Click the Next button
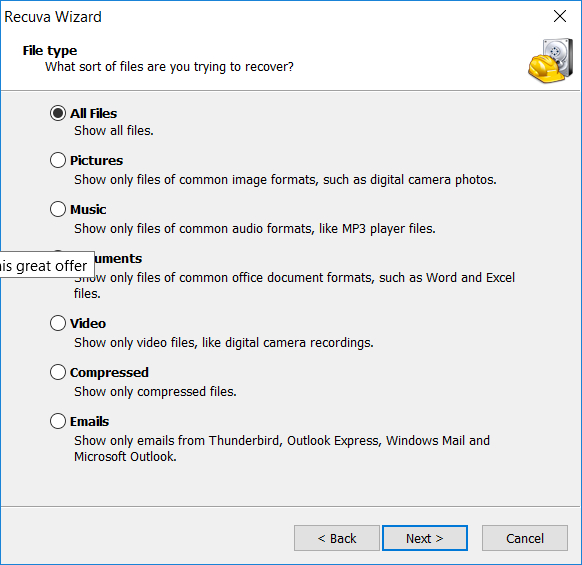The height and width of the screenshot is (565, 582). coord(425,538)
